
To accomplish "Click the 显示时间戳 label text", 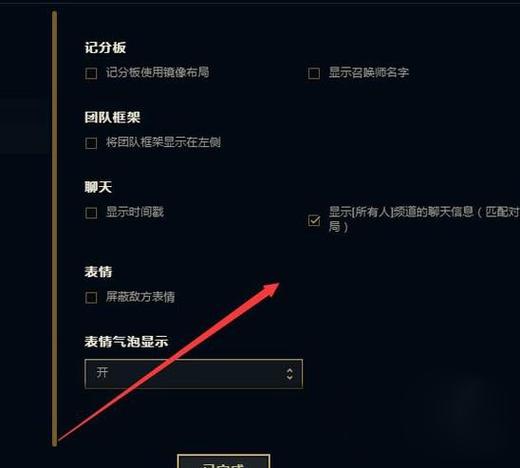I will (x=135, y=212).
